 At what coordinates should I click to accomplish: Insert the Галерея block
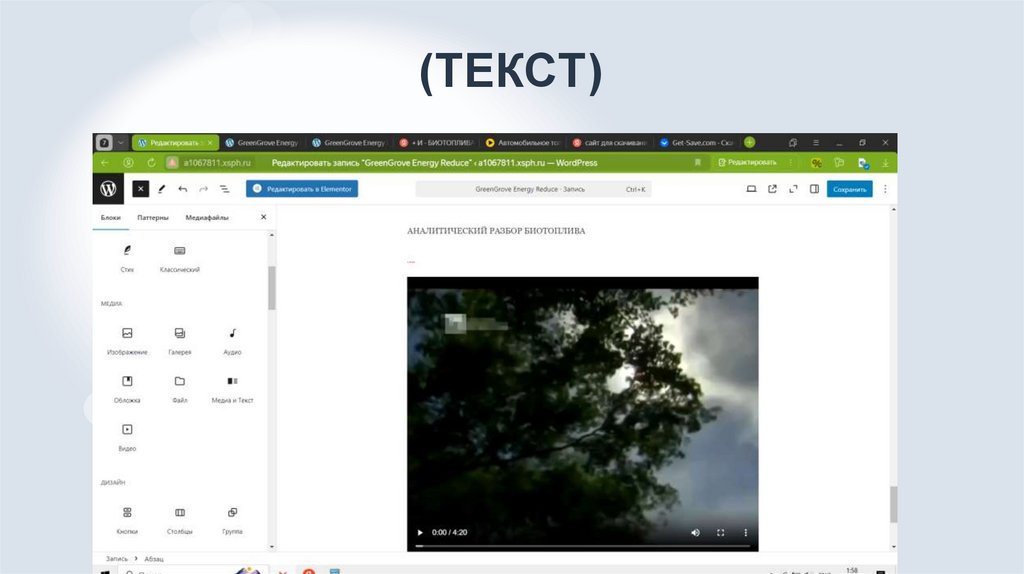coord(180,342)
